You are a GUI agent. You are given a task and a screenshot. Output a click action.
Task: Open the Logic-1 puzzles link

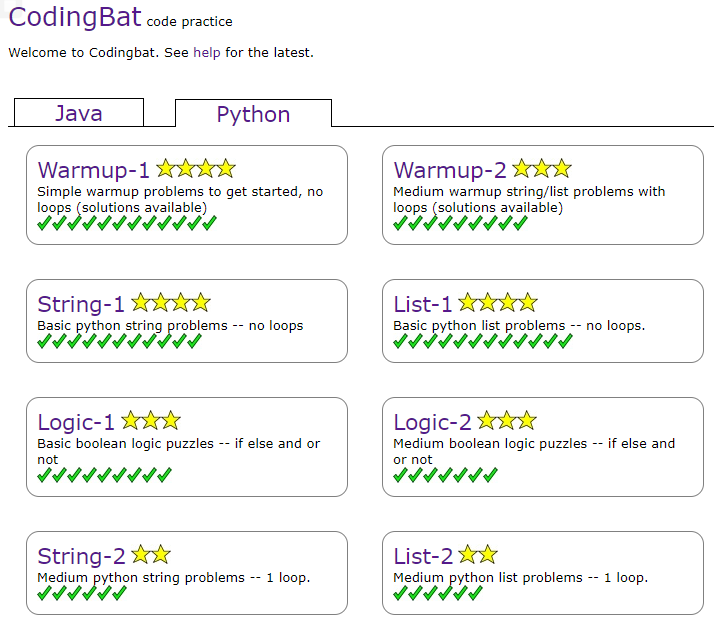76,422
